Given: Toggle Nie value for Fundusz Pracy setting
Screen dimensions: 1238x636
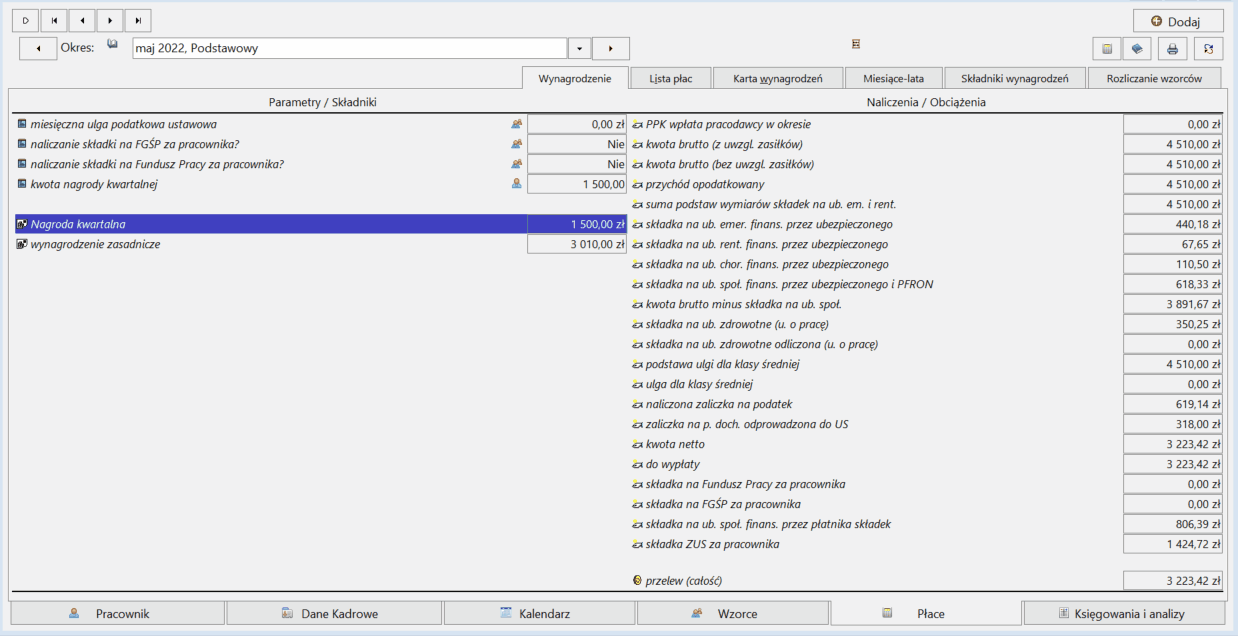Looking at the screenshot, I should 577,164.
